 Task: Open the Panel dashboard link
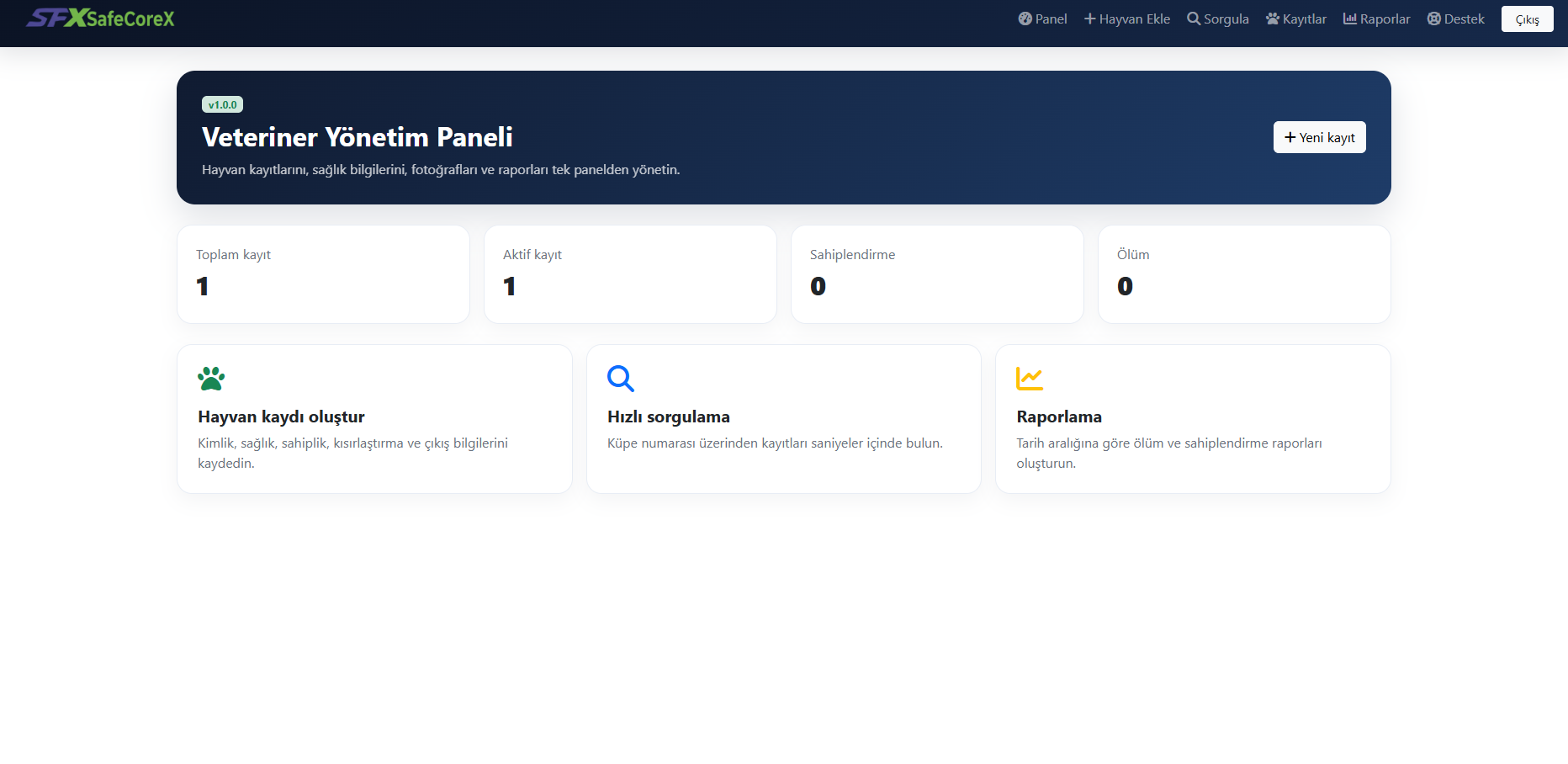click(x=1042, y=19)
